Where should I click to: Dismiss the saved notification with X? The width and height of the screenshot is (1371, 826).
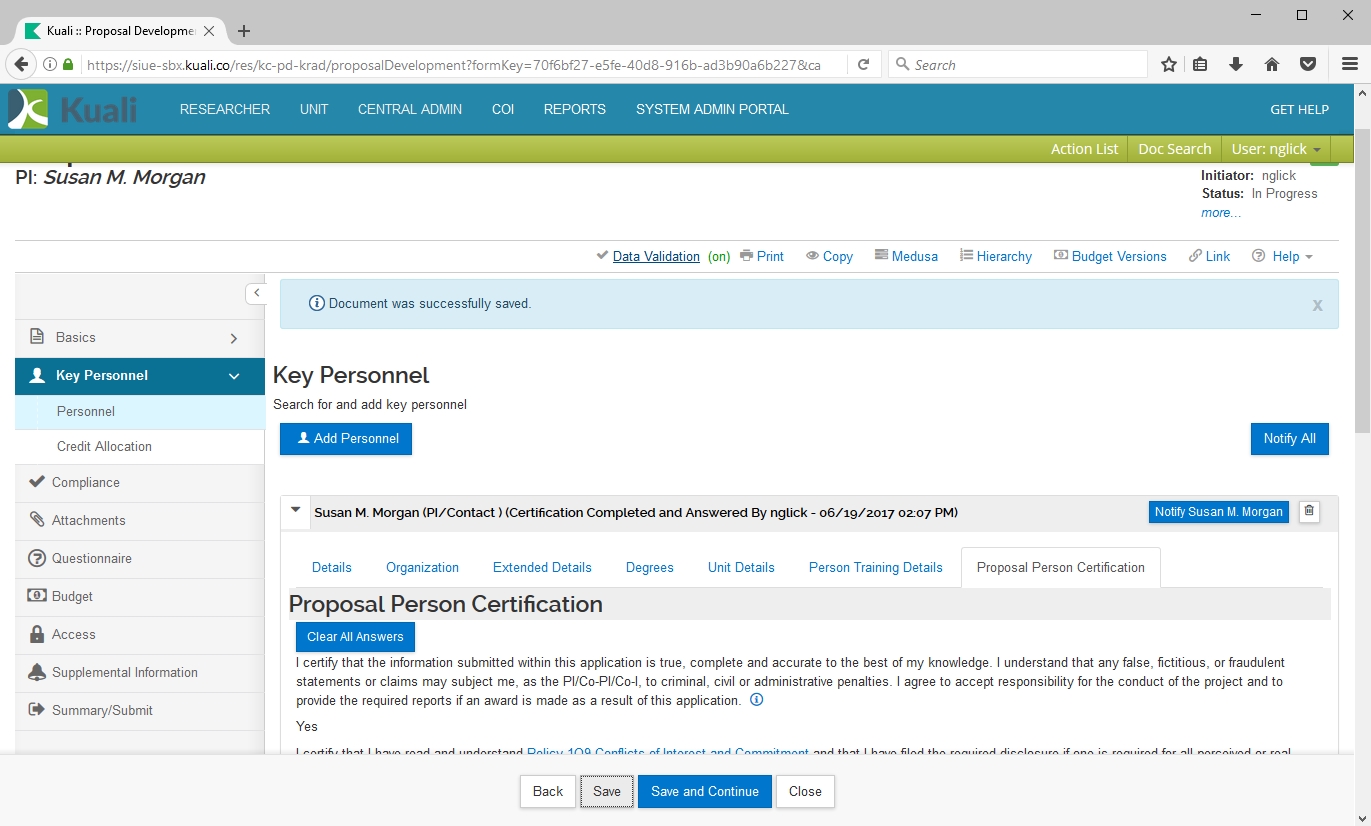coord(1317,305)
